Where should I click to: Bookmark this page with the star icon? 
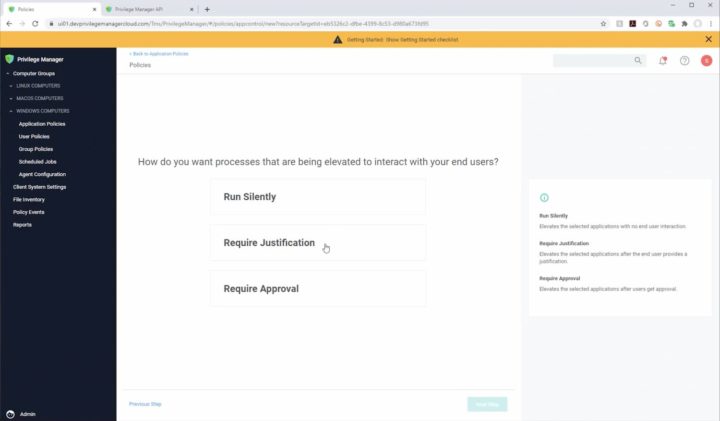pyautogui.click(x=603, y=23)
